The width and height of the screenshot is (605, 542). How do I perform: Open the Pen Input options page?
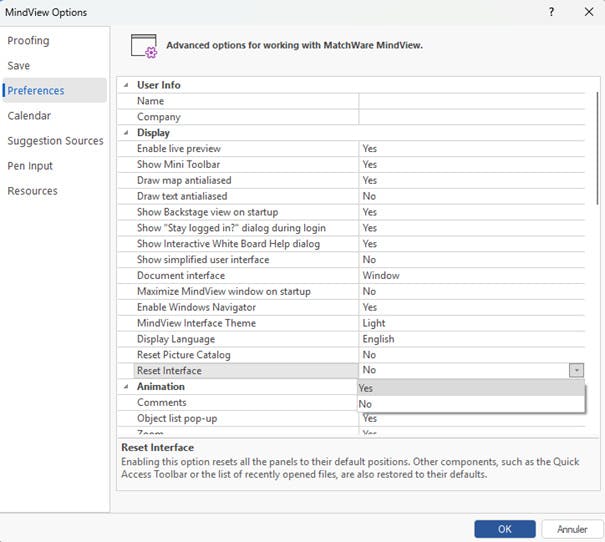pos(30,166)
